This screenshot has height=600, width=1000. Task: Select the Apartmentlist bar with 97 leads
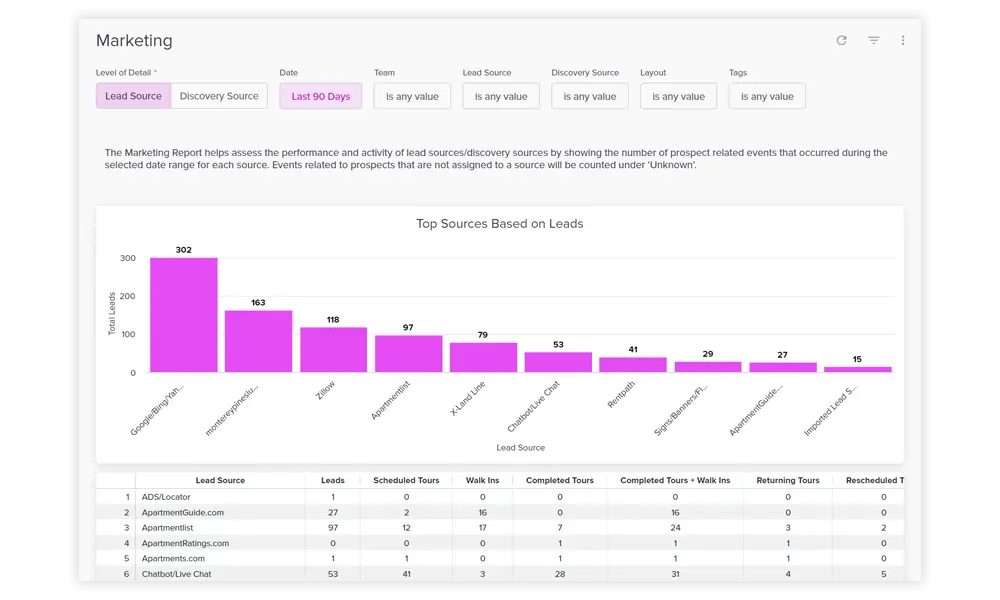point(408,354)
